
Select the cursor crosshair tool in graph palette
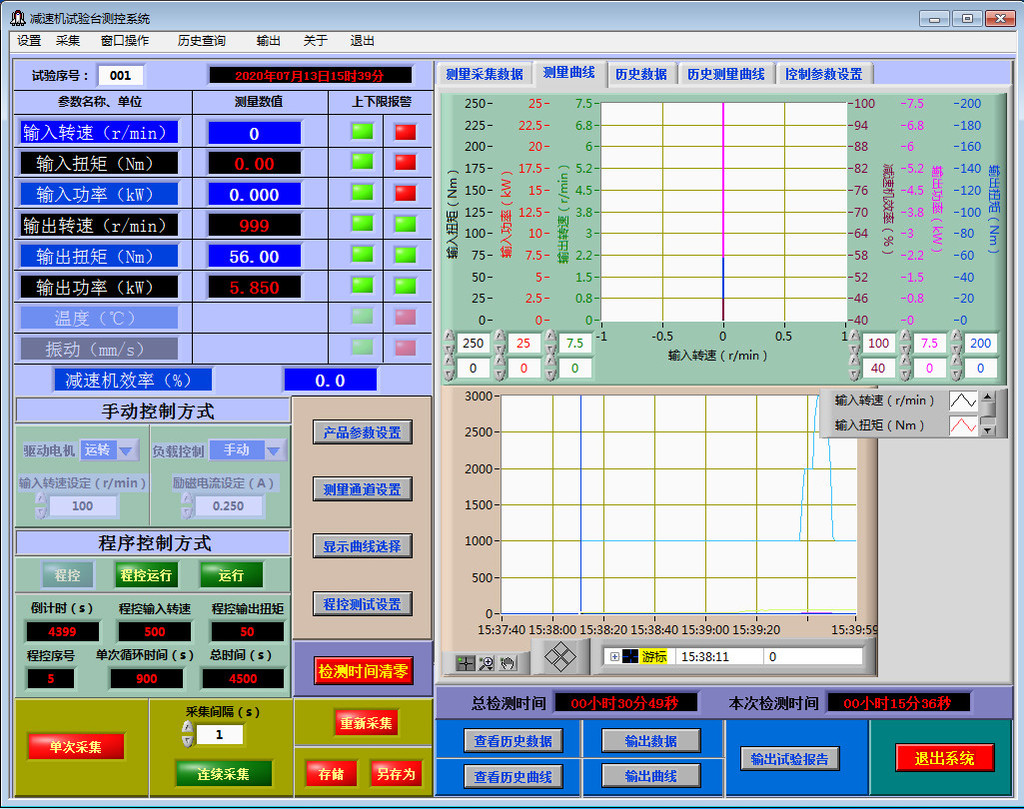tap(466, 662)
